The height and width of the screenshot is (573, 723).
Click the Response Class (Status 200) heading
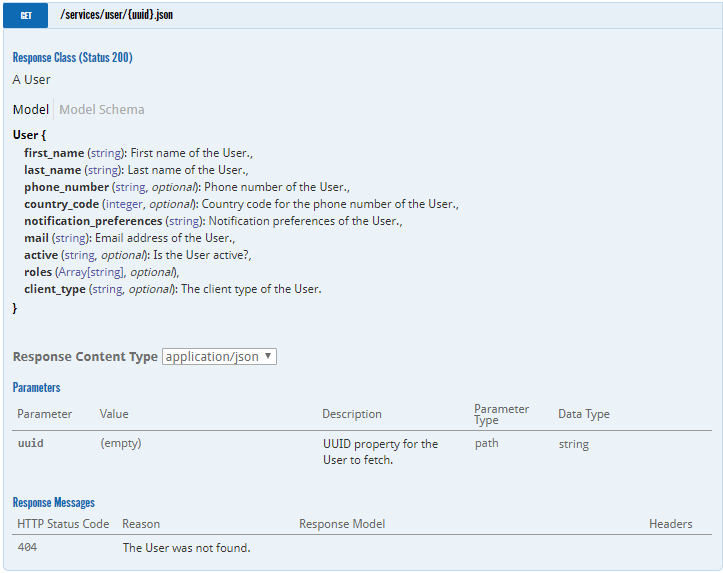[72, 58]
